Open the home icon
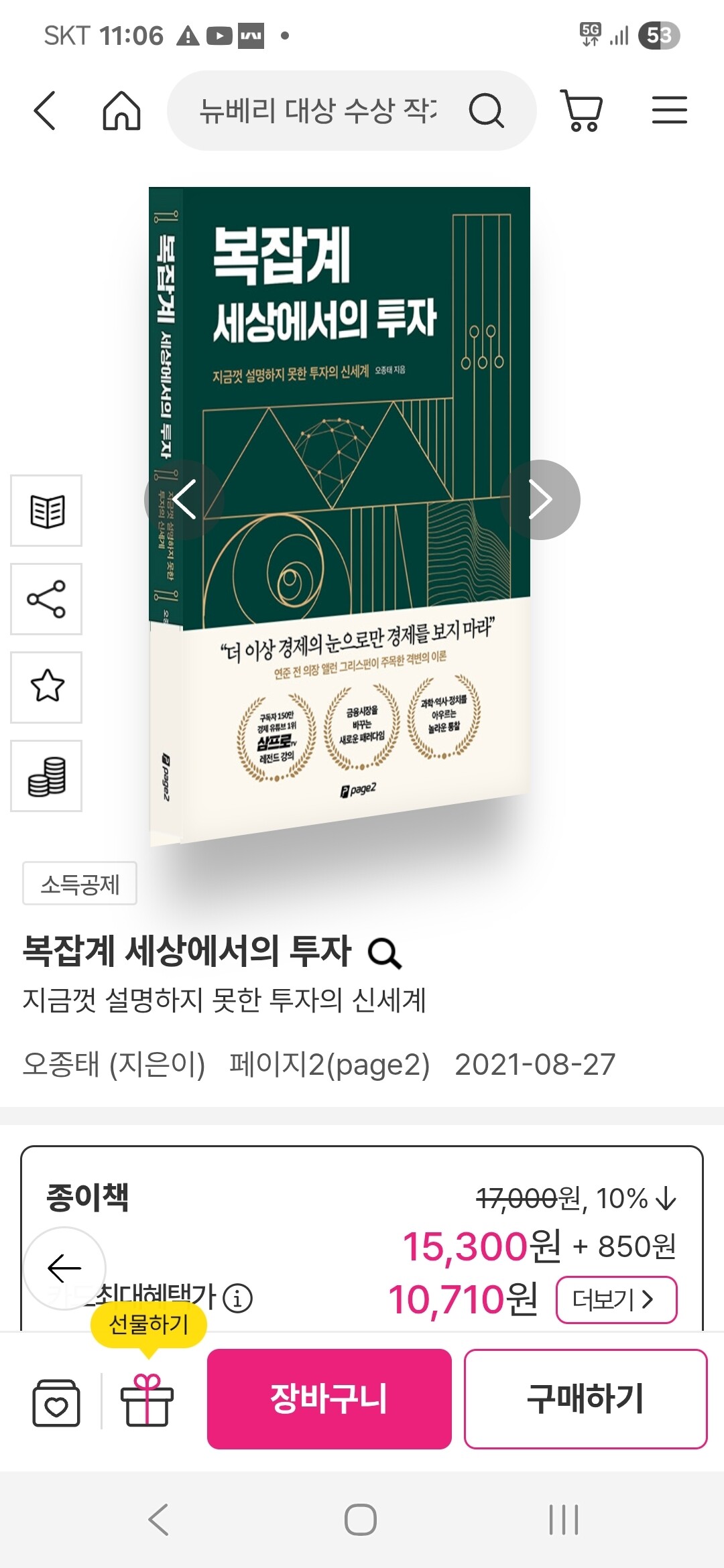The height and width of the screenshot is (1568, 724). coord(121,110)
